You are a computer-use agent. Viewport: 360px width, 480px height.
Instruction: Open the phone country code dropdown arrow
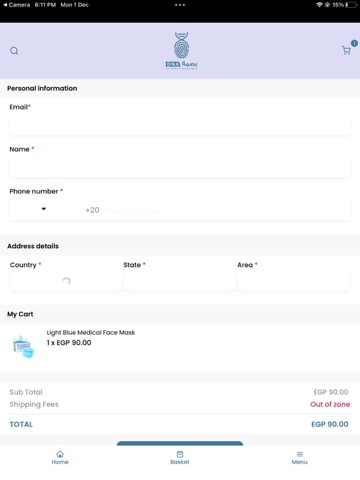(x=44, y=209)
